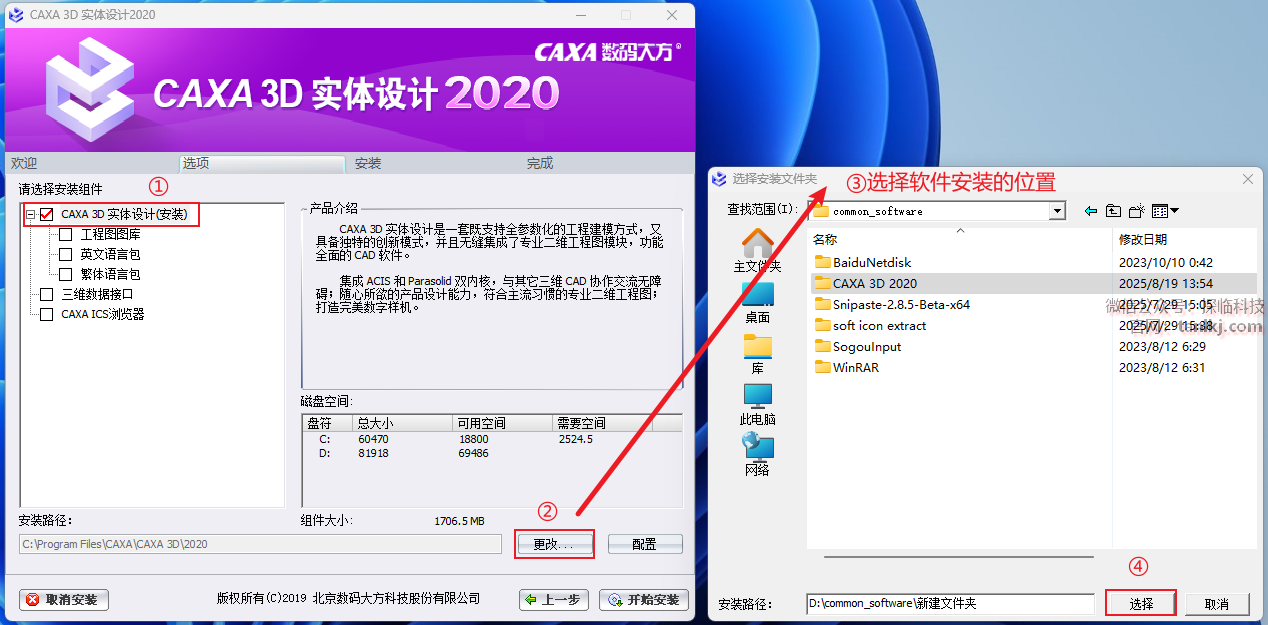The width and height of the screenshot is (1268, 625).
Task: Select 库 libraries shortcut in places bar
Action: click(x=757, y=354)
